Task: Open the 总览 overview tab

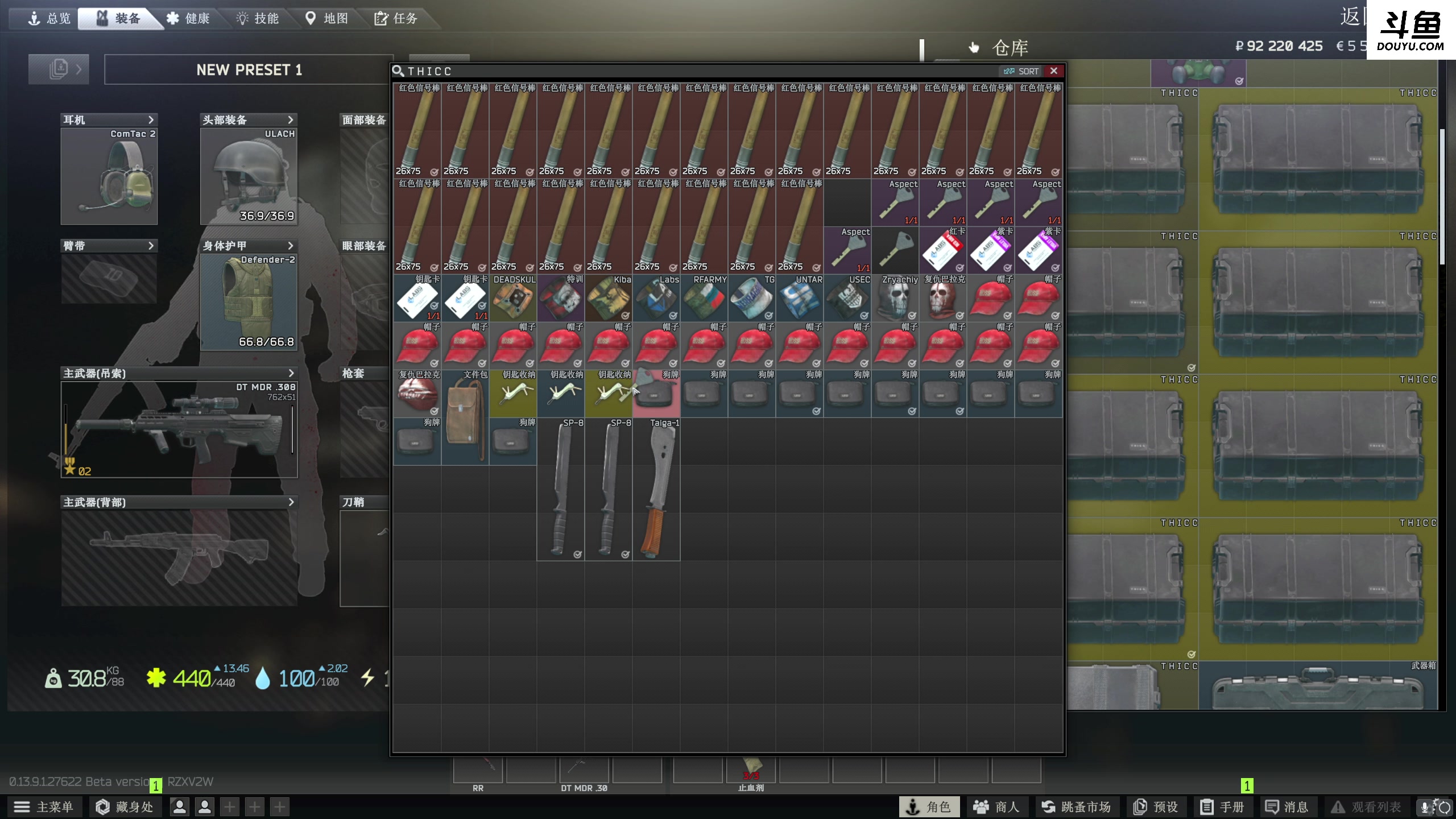Action: tap(49, 18)
